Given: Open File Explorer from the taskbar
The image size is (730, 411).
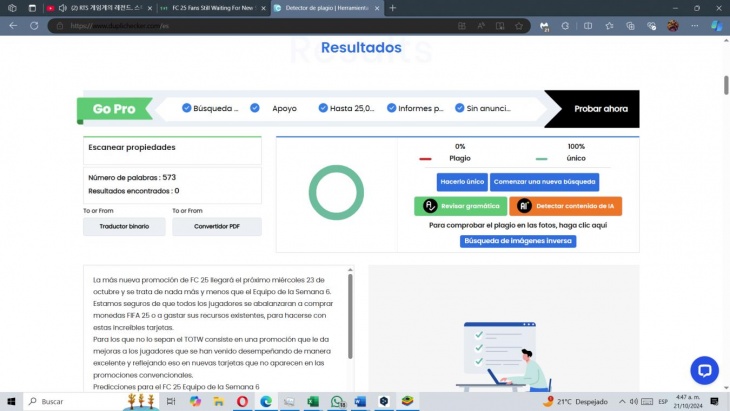Looking at the screenshot, I should pyautogui.click(x=218, y=401).
